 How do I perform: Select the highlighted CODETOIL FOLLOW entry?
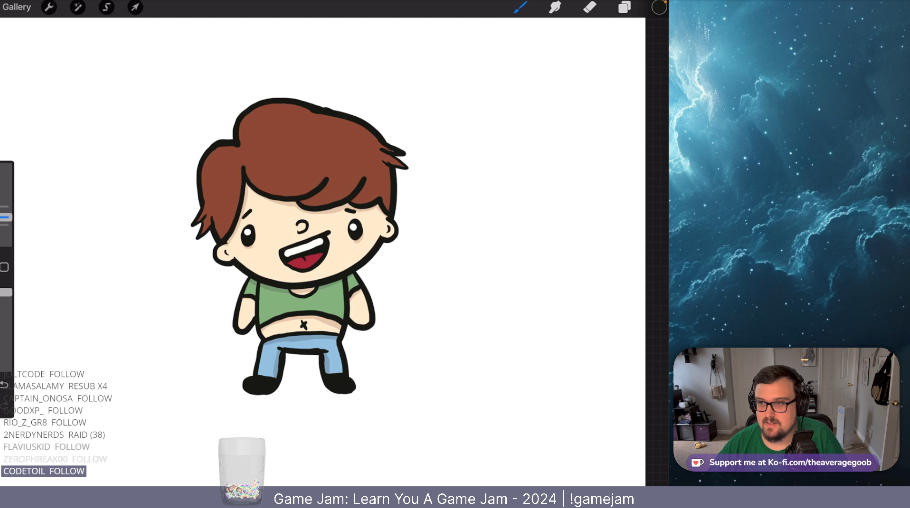pos(44,471)
